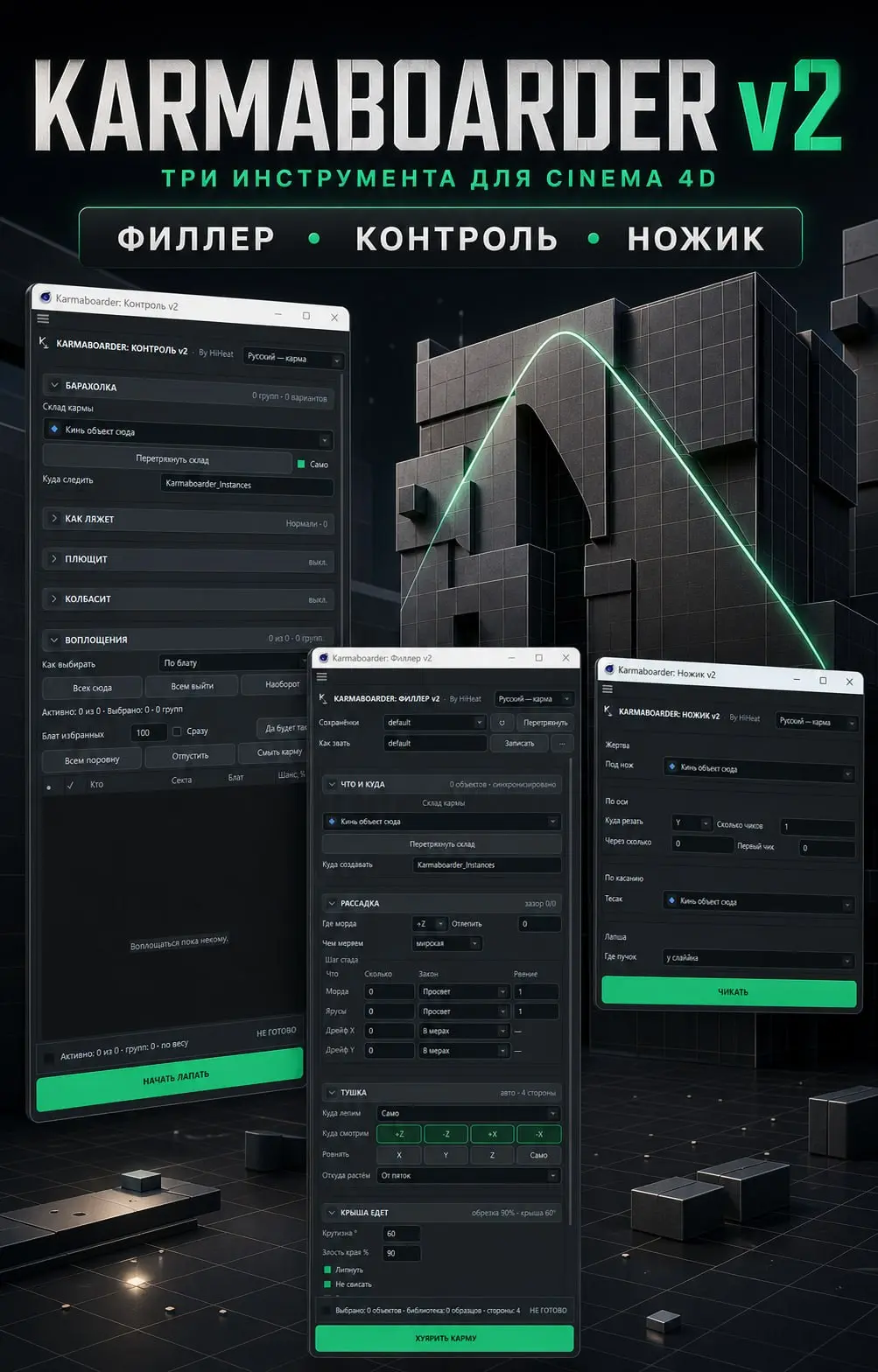This screenshot has height=1372, width=878.
Task: Click the green ЧИКАТЬ button
Action: pyautogui.click(x=729, y=991)
